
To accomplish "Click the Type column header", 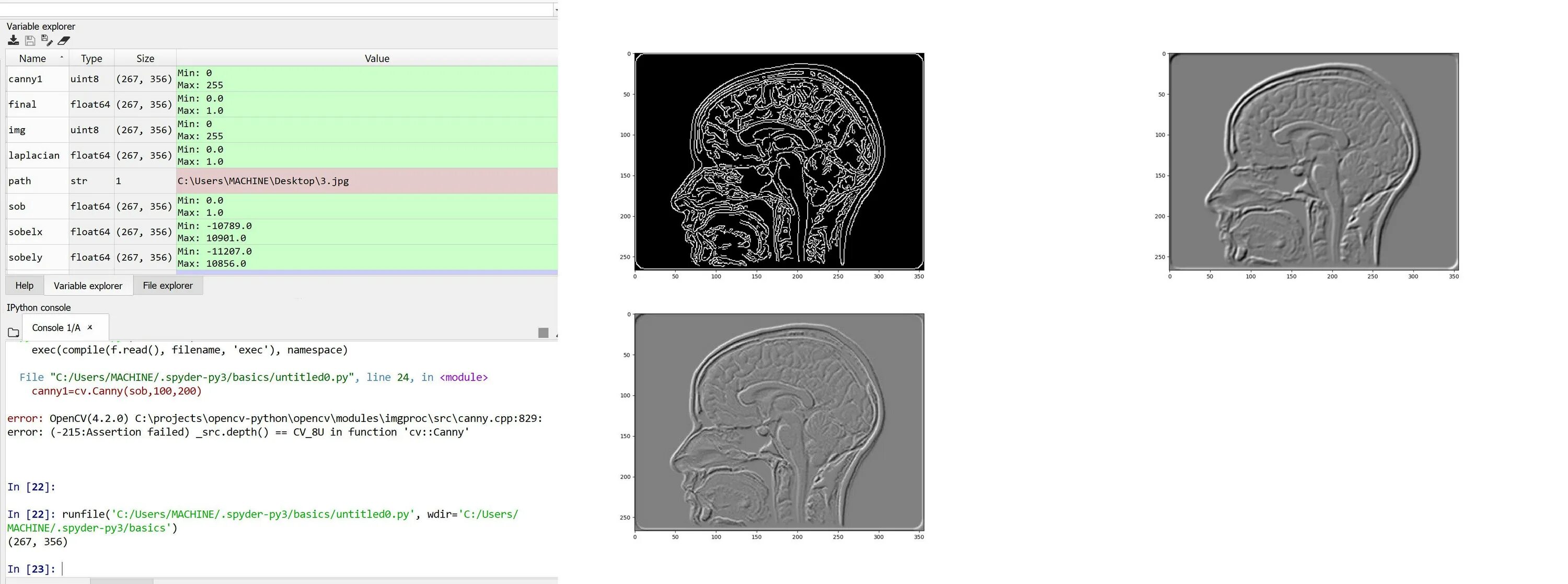I will coord(91,59).
